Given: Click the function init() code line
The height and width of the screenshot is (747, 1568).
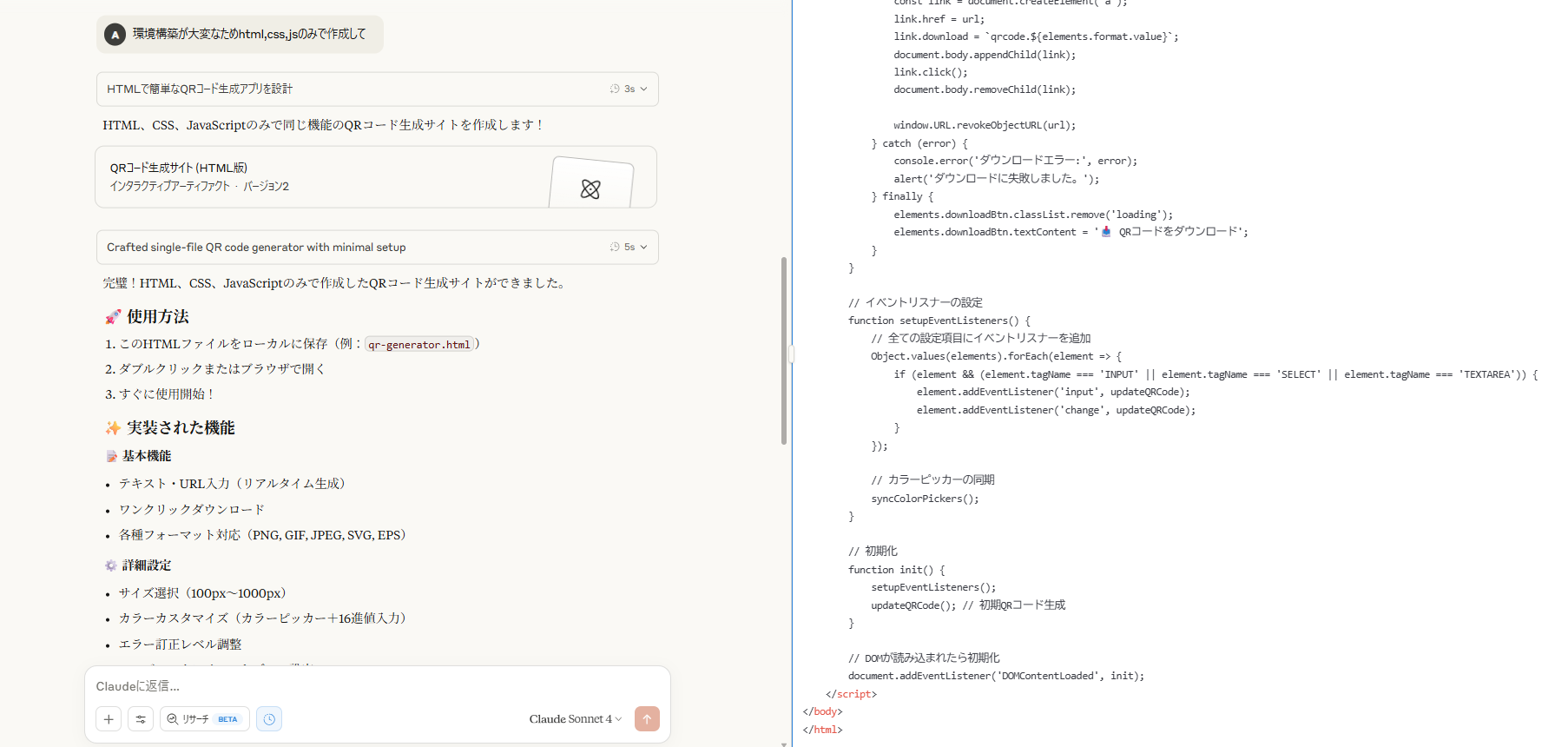Looking at the screenshot, I should (897, 570).
